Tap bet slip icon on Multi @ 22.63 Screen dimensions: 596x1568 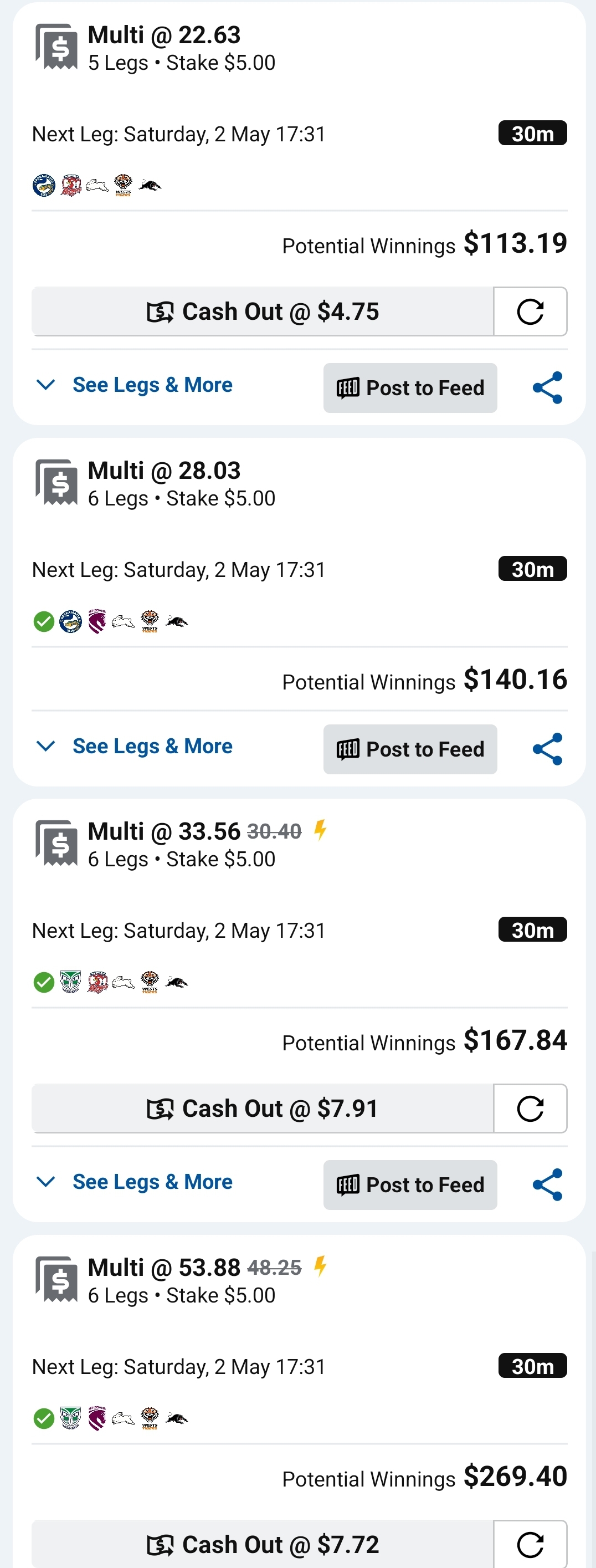click(x=56, y=47)
